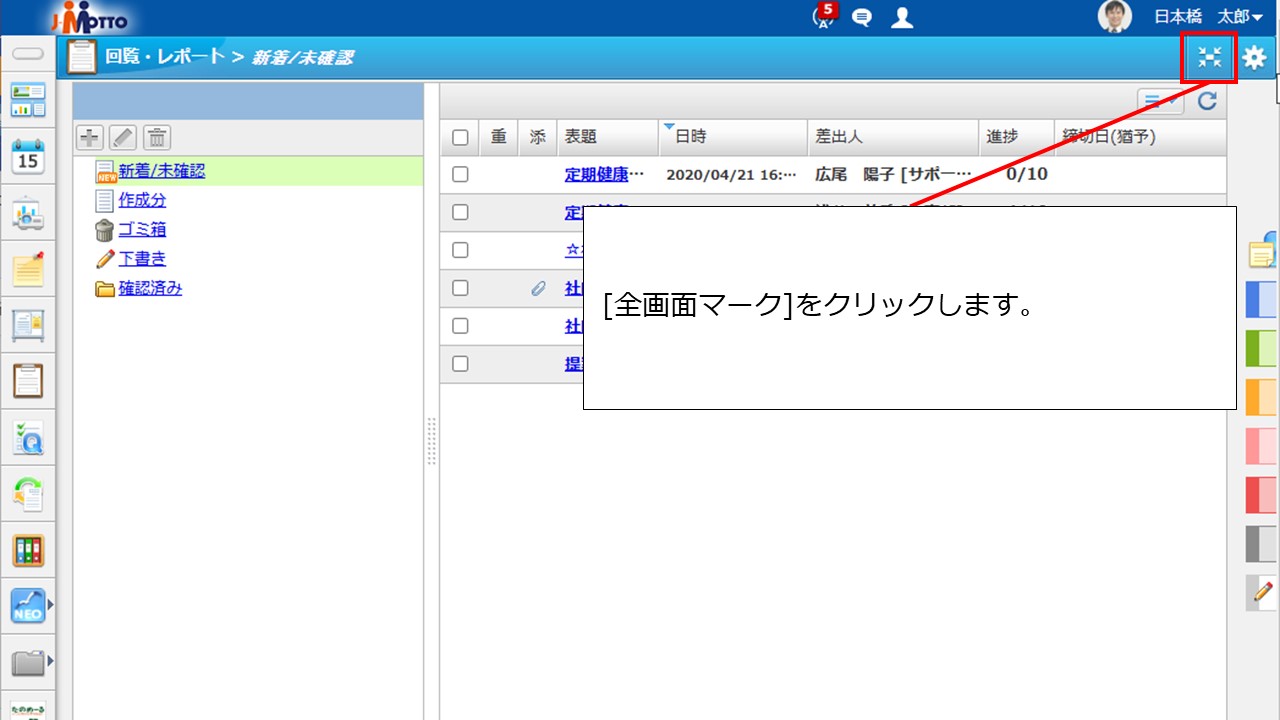Pick the green sticky note color
This screenshot has height=720, width=1280.
[1262, 348]
